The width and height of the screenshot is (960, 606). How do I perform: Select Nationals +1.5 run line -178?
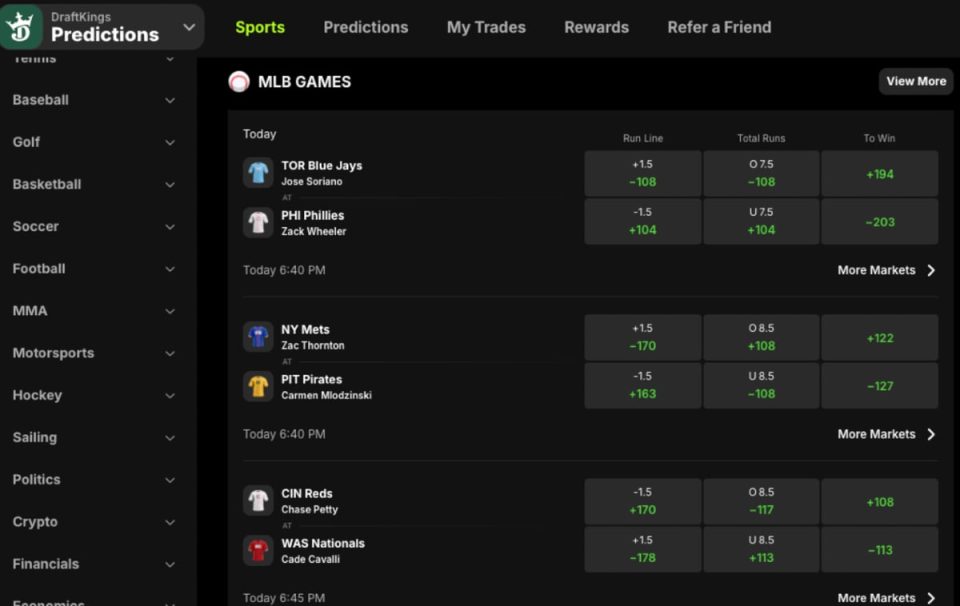pos(642,549)
